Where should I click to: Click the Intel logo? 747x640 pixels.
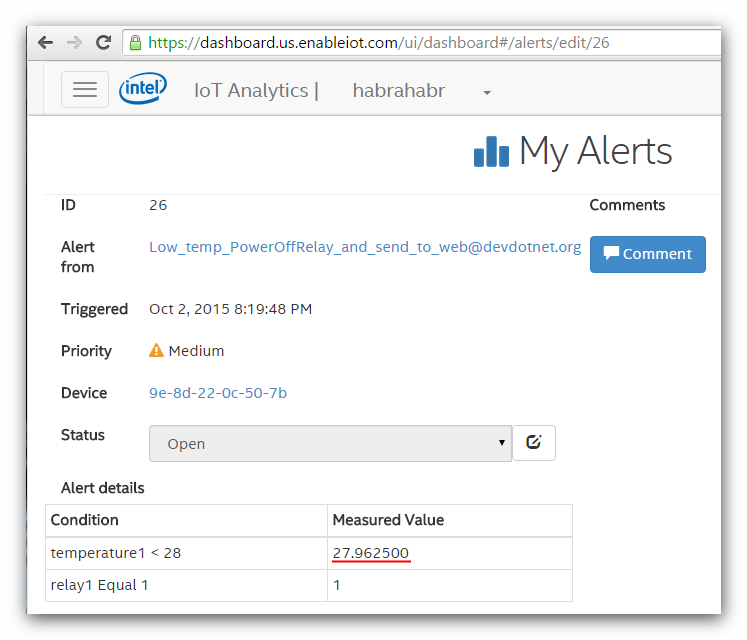[143, 88]
